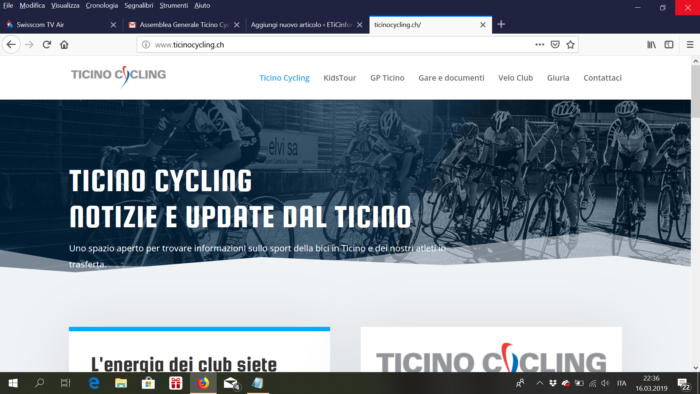Go back to the previous page

(11, 45)
